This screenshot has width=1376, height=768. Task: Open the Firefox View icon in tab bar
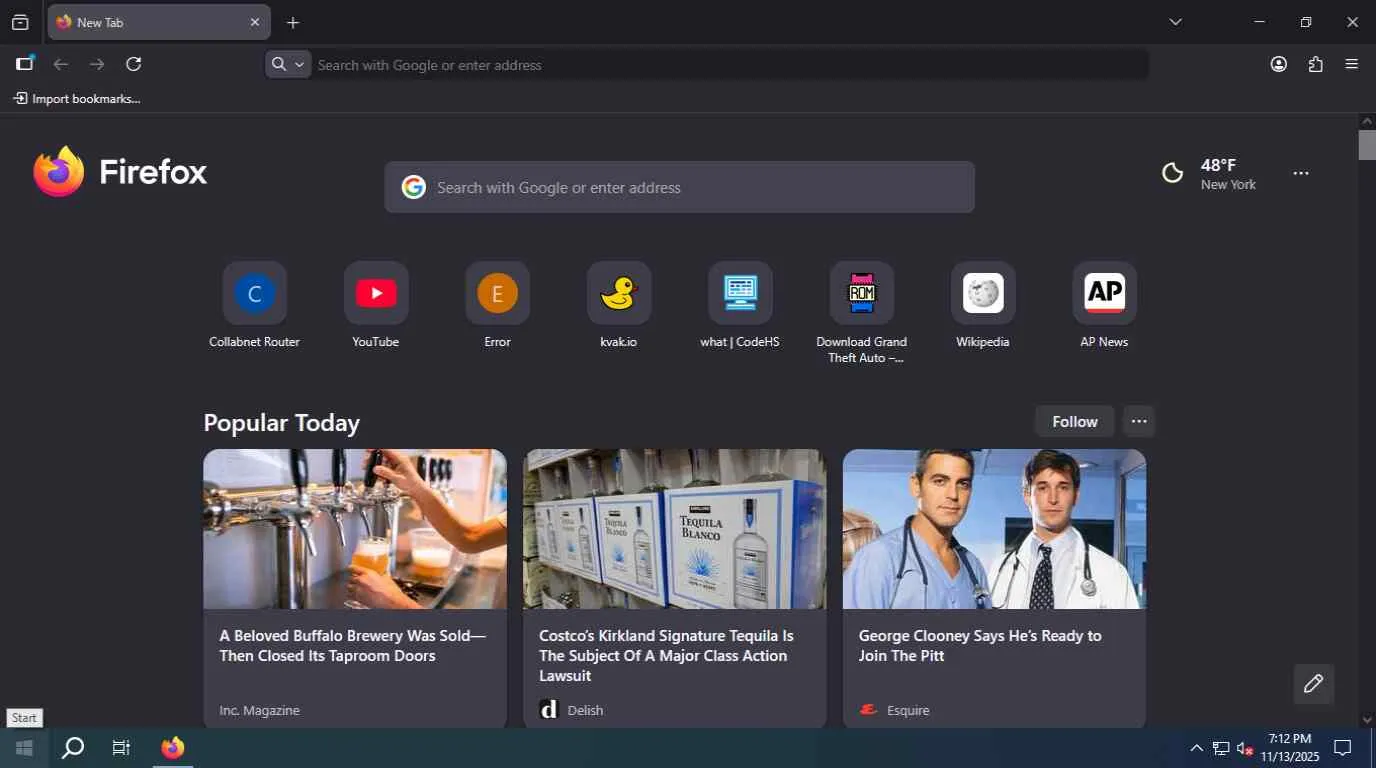tap(20, 22)
